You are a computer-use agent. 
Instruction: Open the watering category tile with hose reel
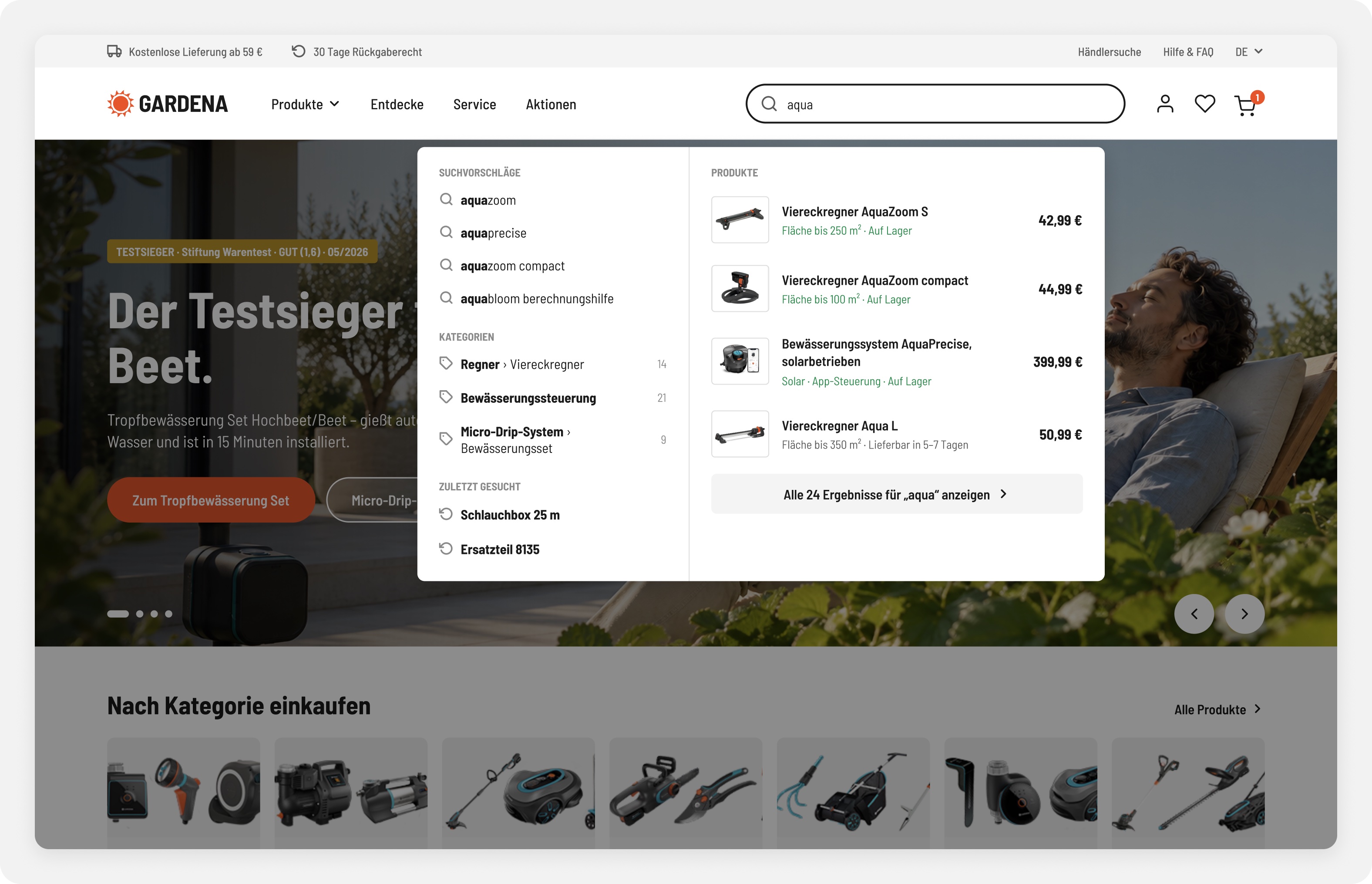(x=184, y=793)
